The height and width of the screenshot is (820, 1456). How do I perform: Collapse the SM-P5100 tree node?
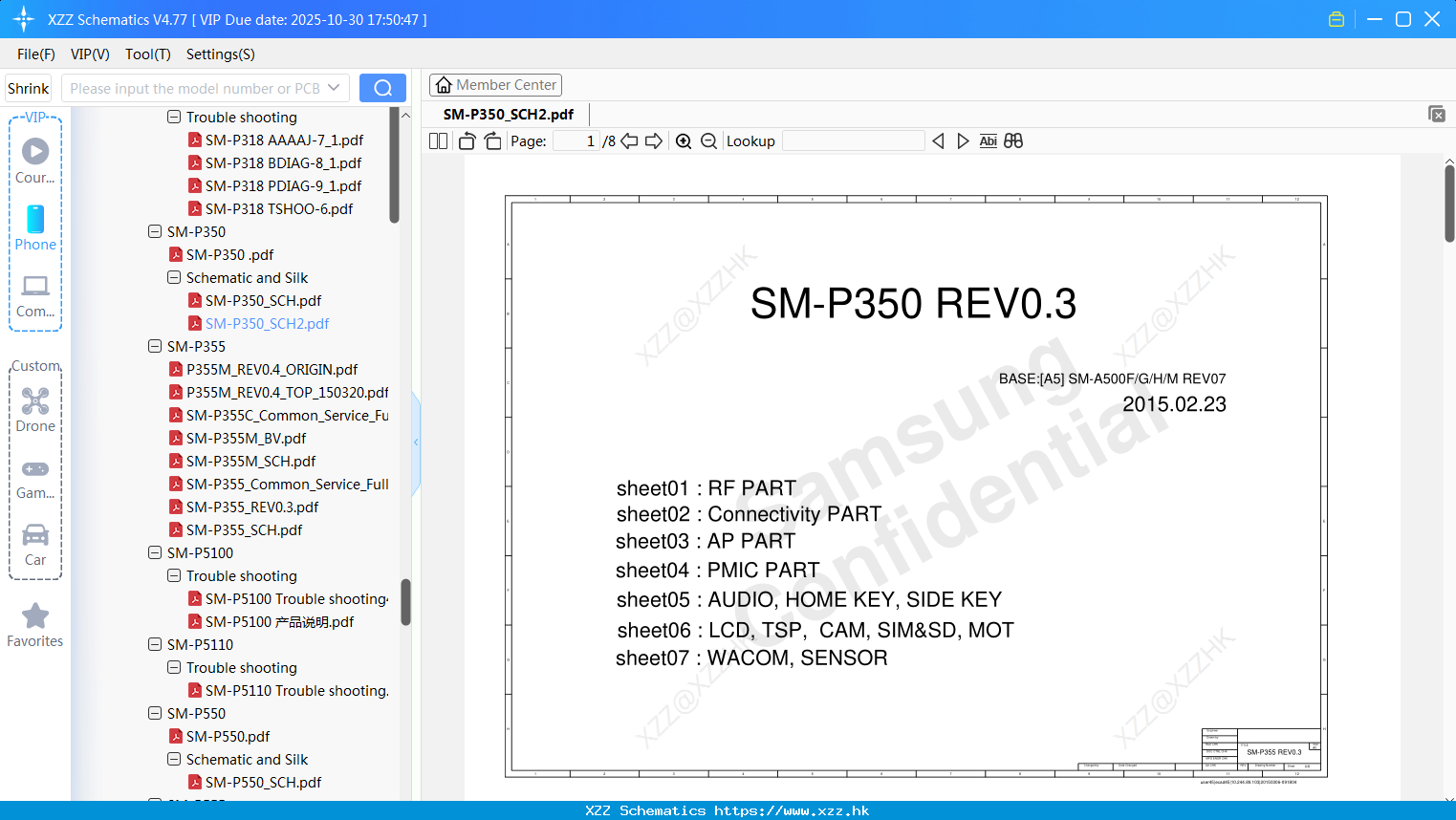click(155, 553)
